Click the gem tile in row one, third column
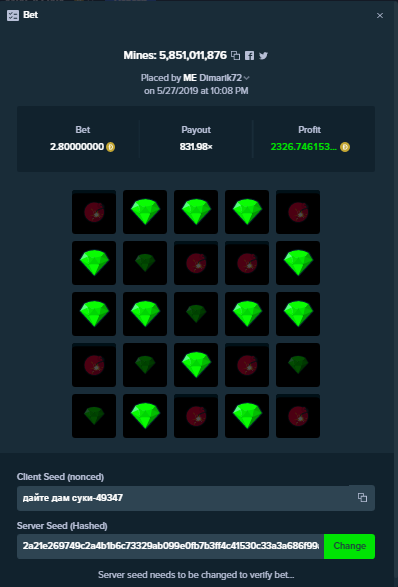The height and width of the screenshot is (587, 398). point(196,212)
